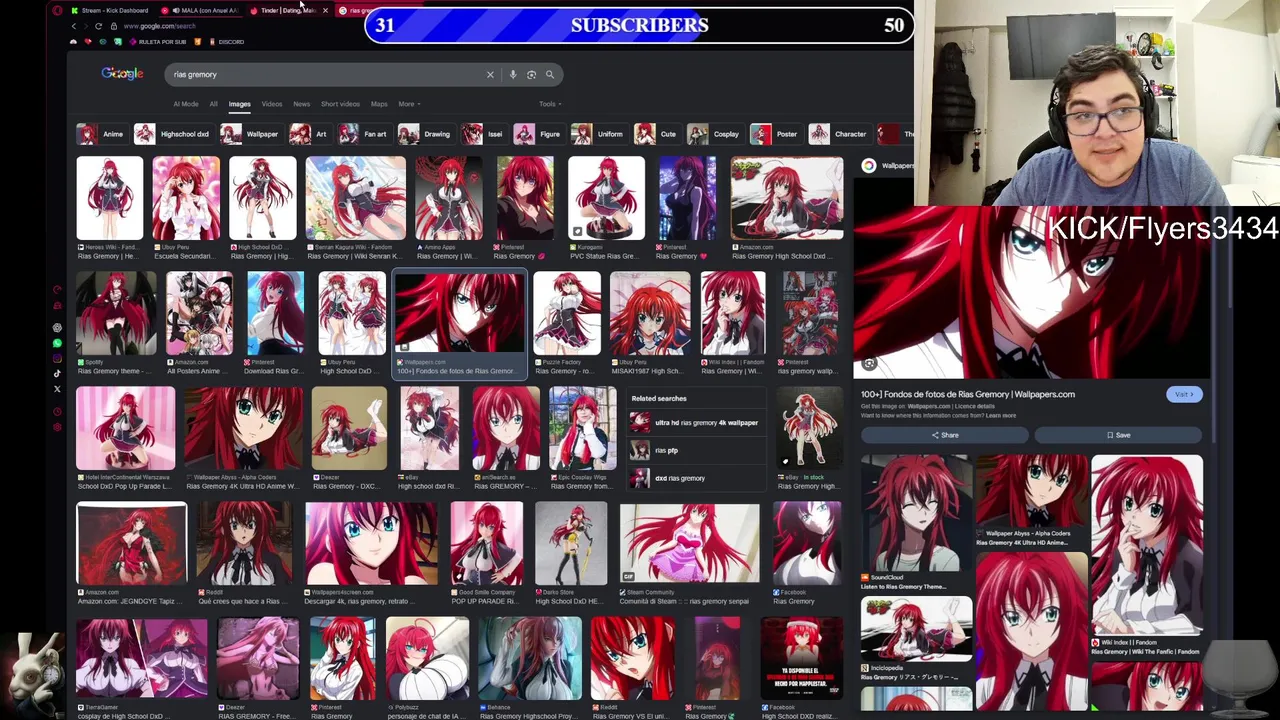Viewport: 1280px width, 720px height.
Task: Filter images by the Cosplay chip
Action: (715, 134)
